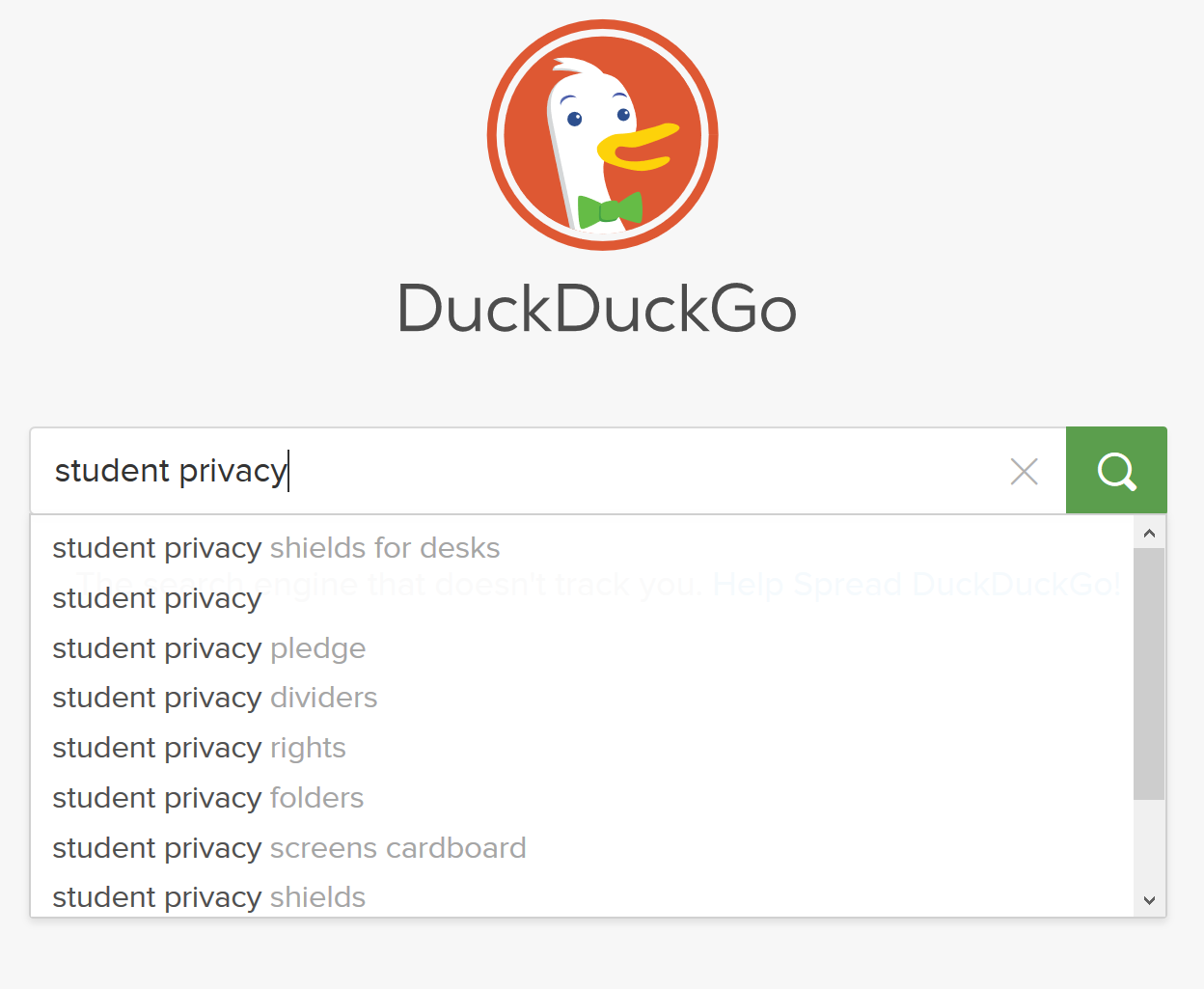Choose the plain "student privacy" suggestion

pyautogui.click(x=157, y=598)
